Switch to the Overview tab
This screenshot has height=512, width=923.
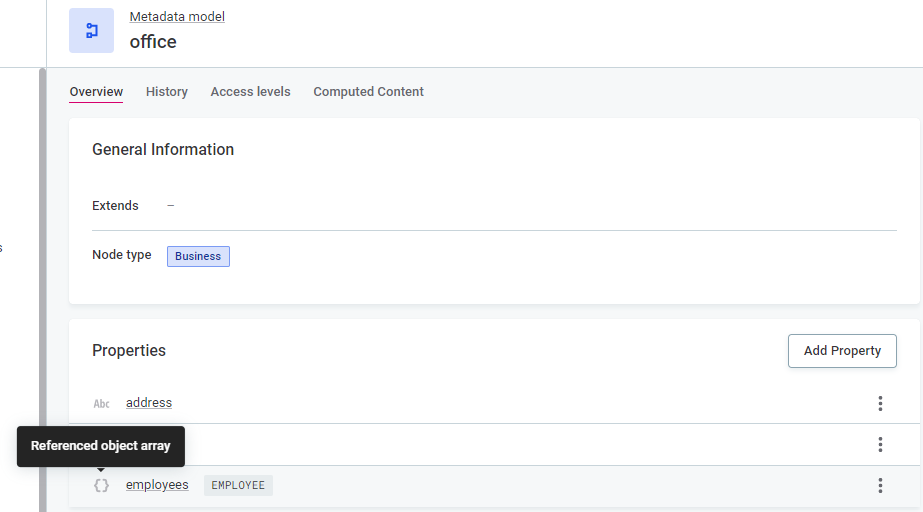coord(96,92)
